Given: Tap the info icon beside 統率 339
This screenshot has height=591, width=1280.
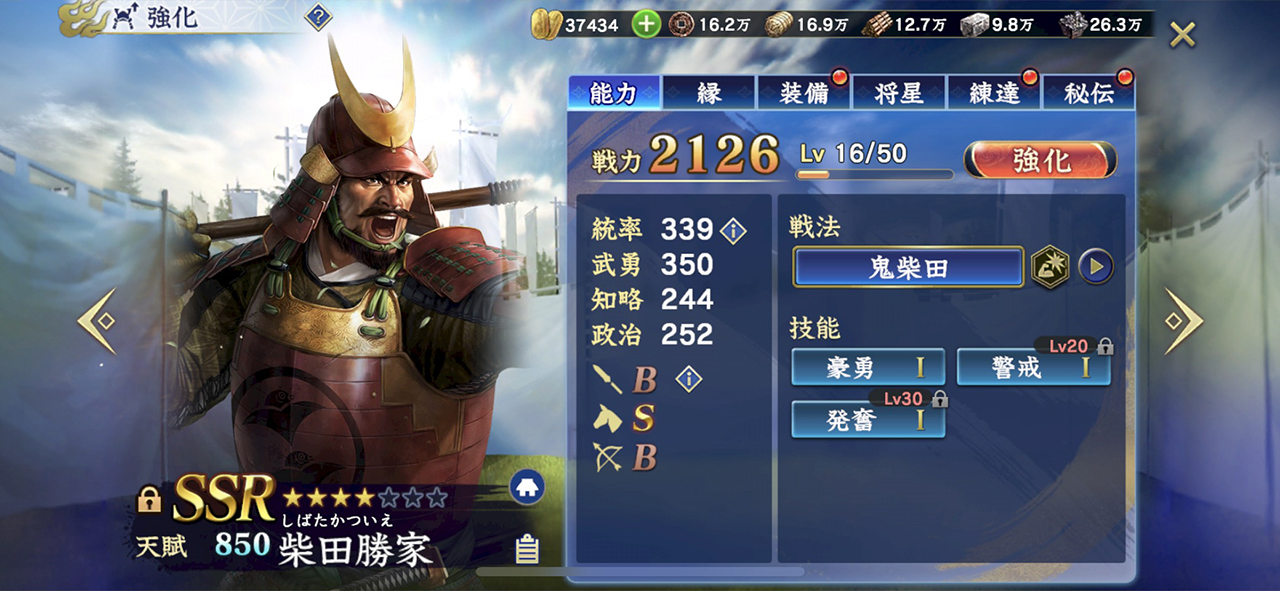Looking at the screenshot, I should tap(733, 231).
